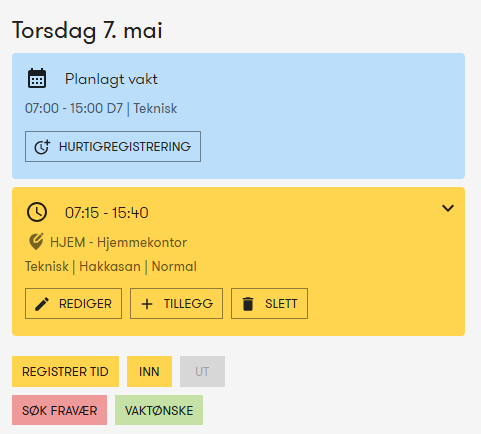Select the Planlagt vakt heading
The image size is (481, 434).
point(111,79)
